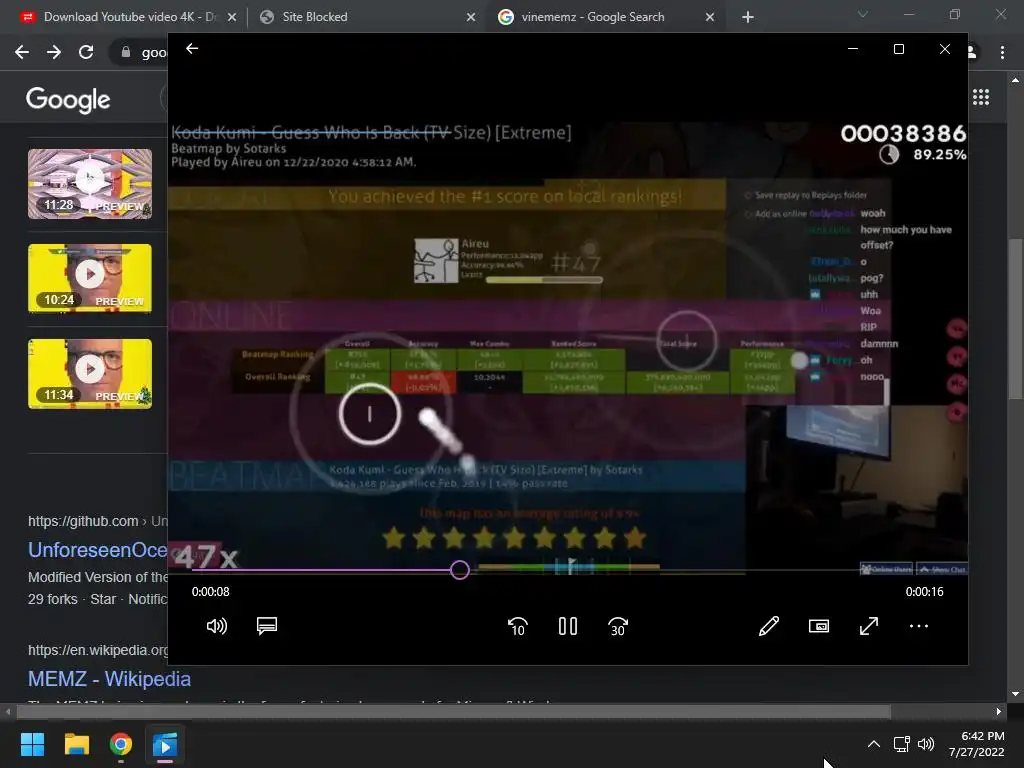Close the Download Youtube video 4K tab
1024x768 pixels.
[232, 18]
